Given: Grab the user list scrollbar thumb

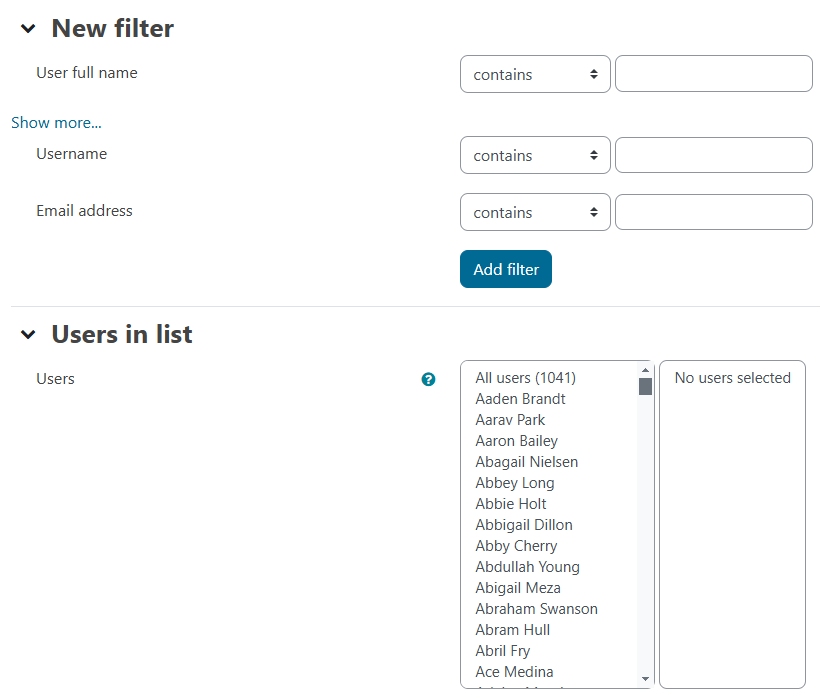Looking at the screenshot, I should [x=645, y=386].
